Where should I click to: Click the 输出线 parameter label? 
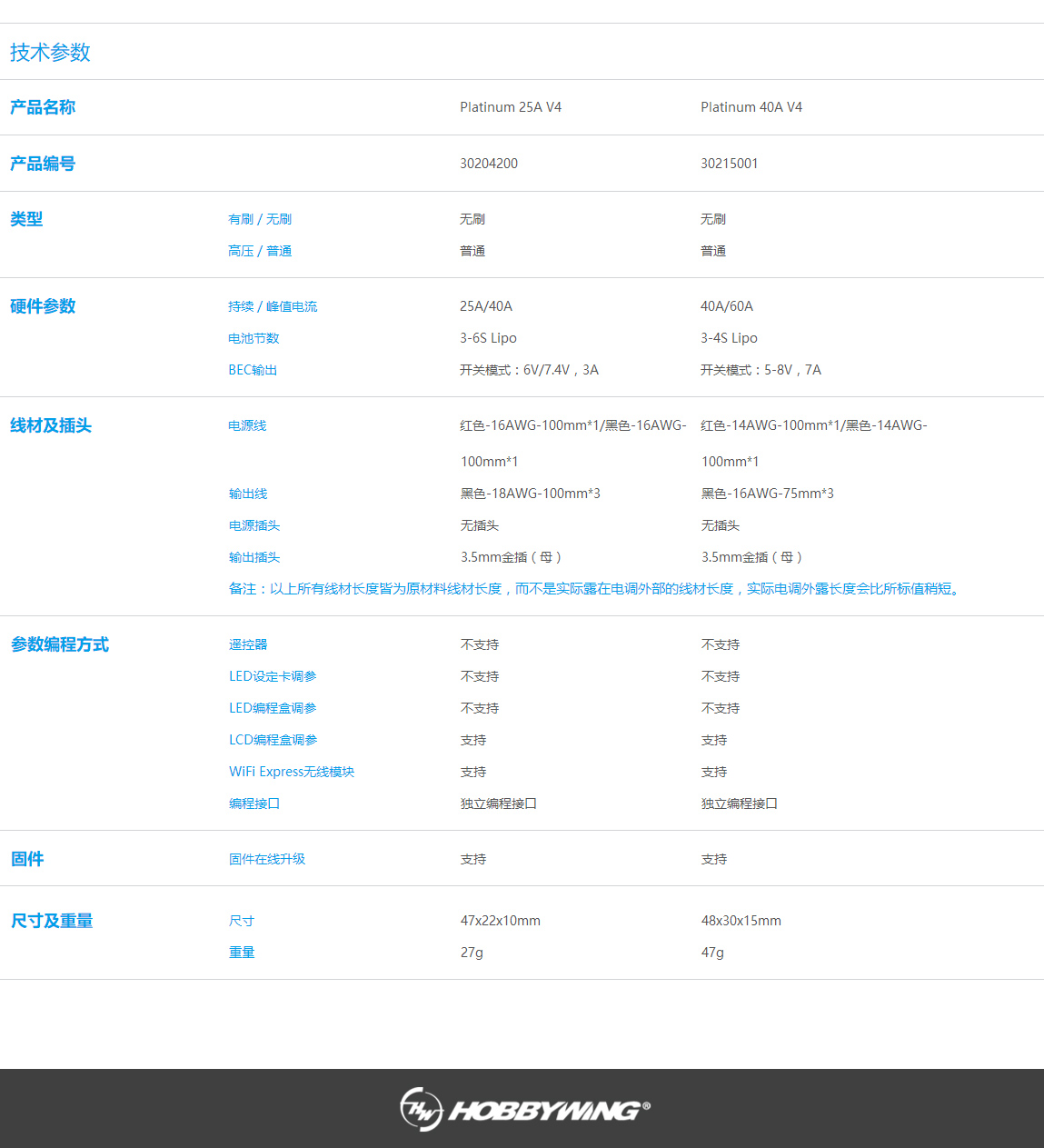click(248, 494)
